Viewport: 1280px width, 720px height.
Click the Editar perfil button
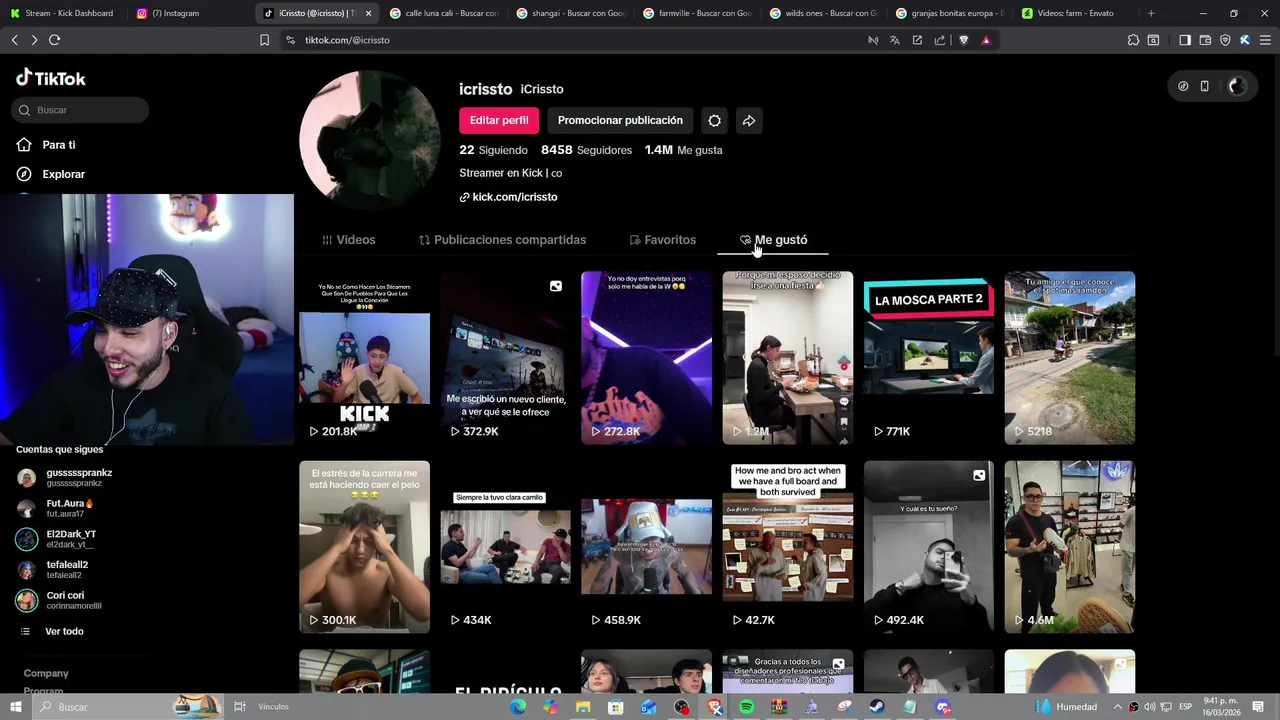click(499, 120)
